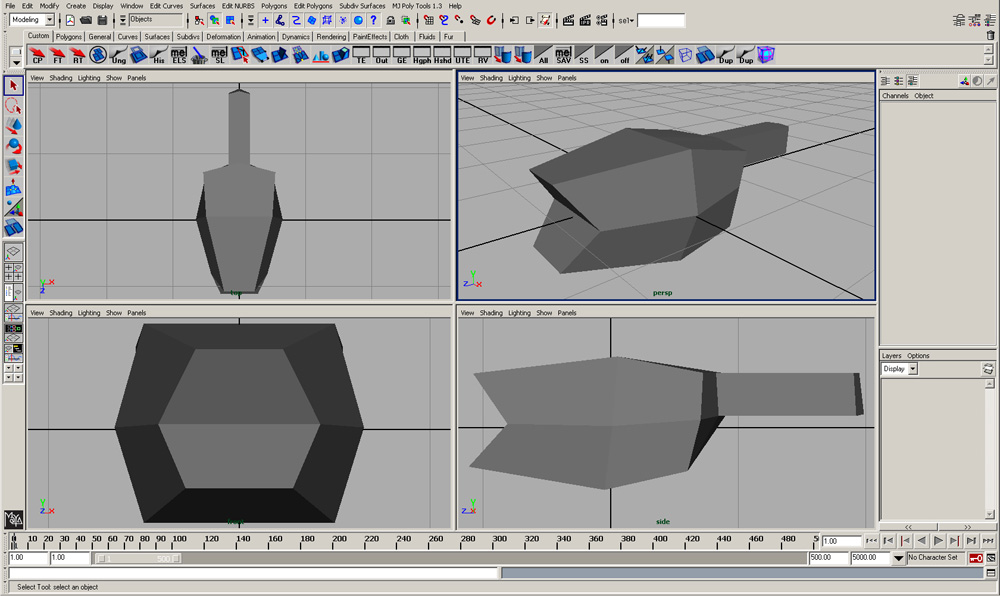Open the Options menu in layer editor

click(x=918, y=356)
